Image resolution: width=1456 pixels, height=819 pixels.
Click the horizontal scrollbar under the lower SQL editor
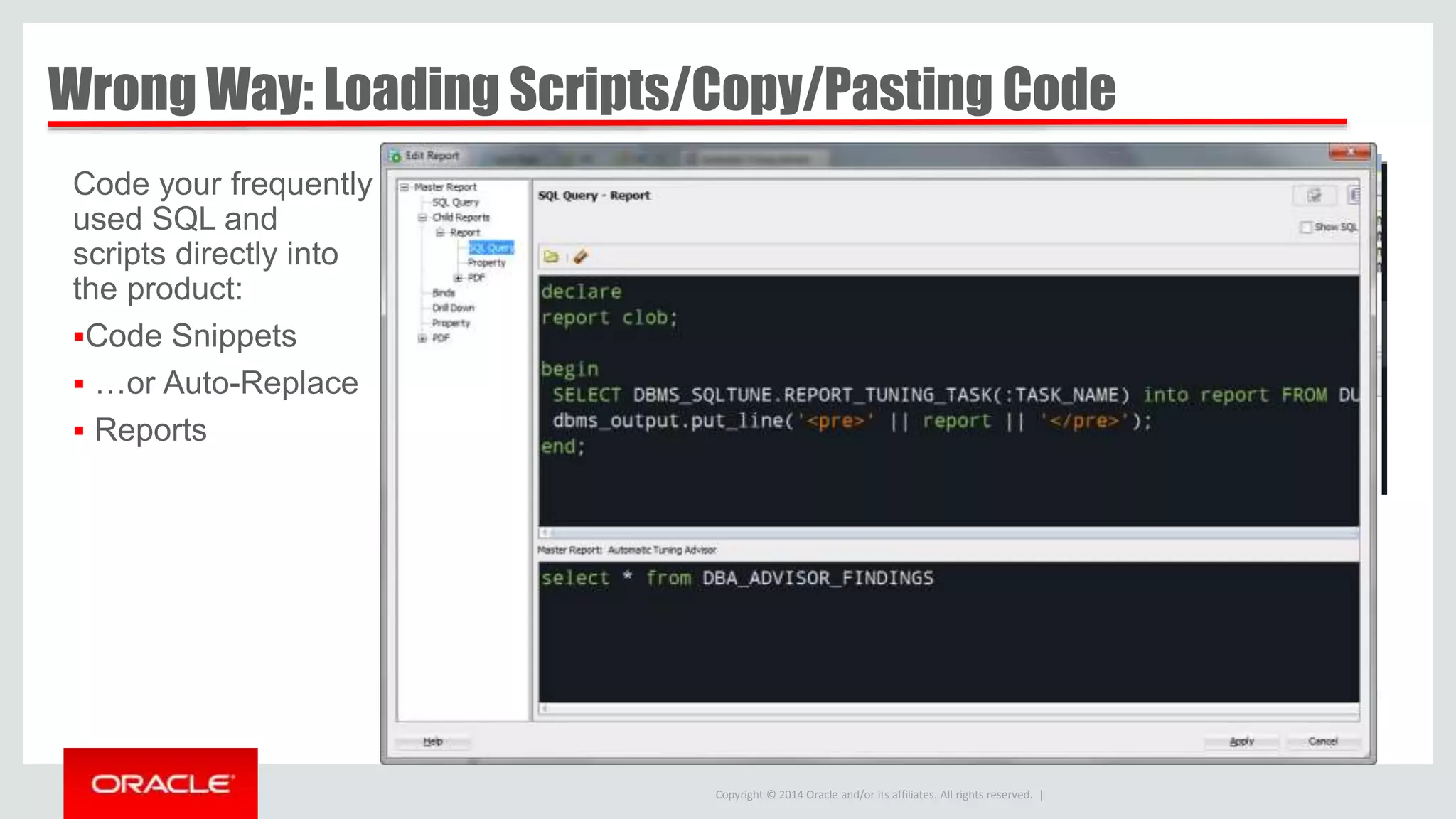[x=948, y=709]
